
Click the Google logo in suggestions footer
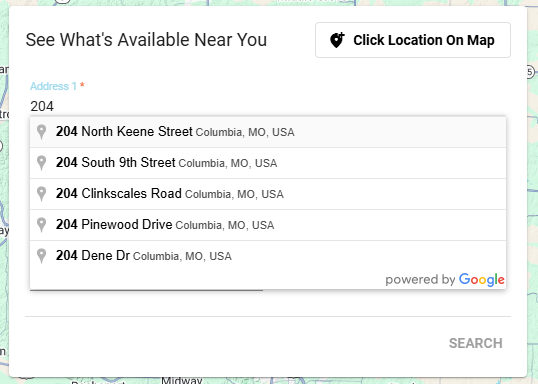point(482,280)
